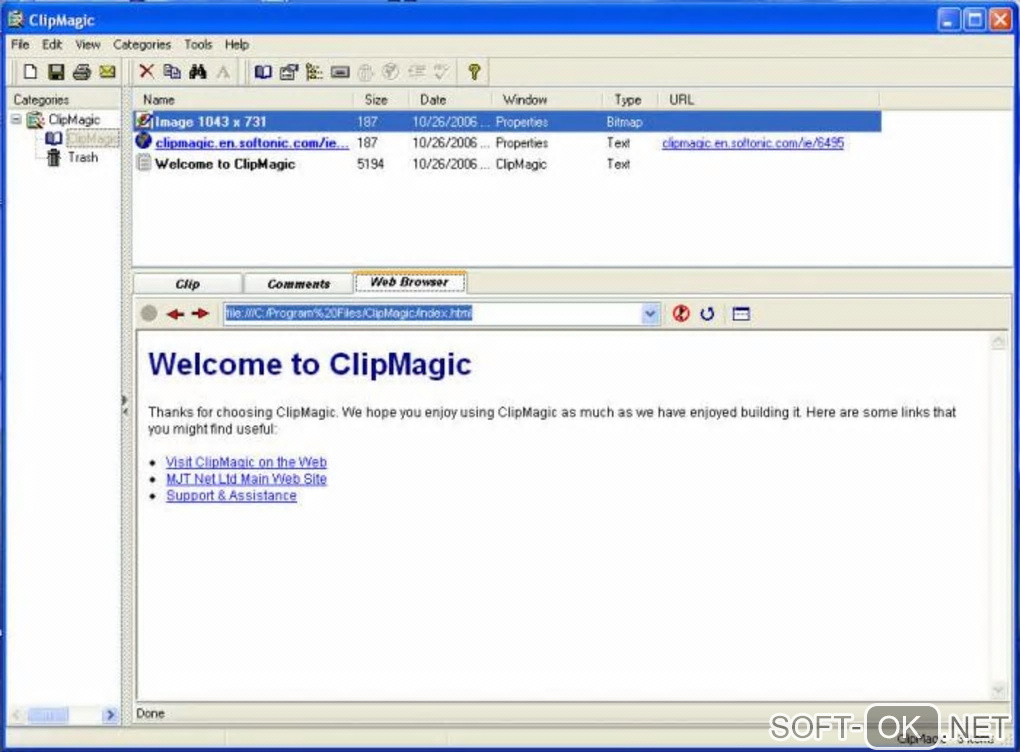Click the grey keyboard-like toolbar icon
Screen dimensions: 1020x752
[340, 72]
